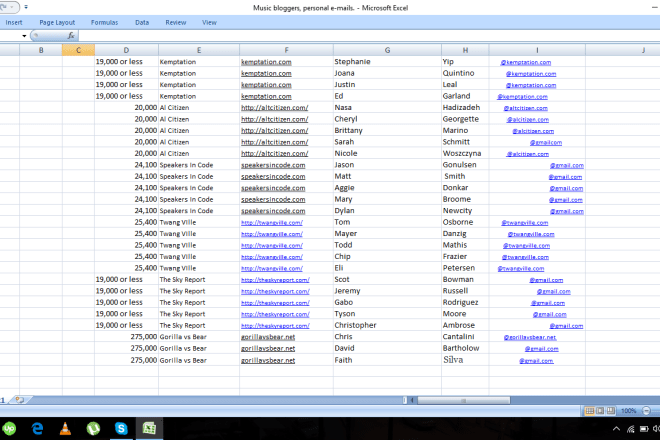Select column G header
Image resolution: width=660 pixels, height=440 pixels.
(387, 50)
